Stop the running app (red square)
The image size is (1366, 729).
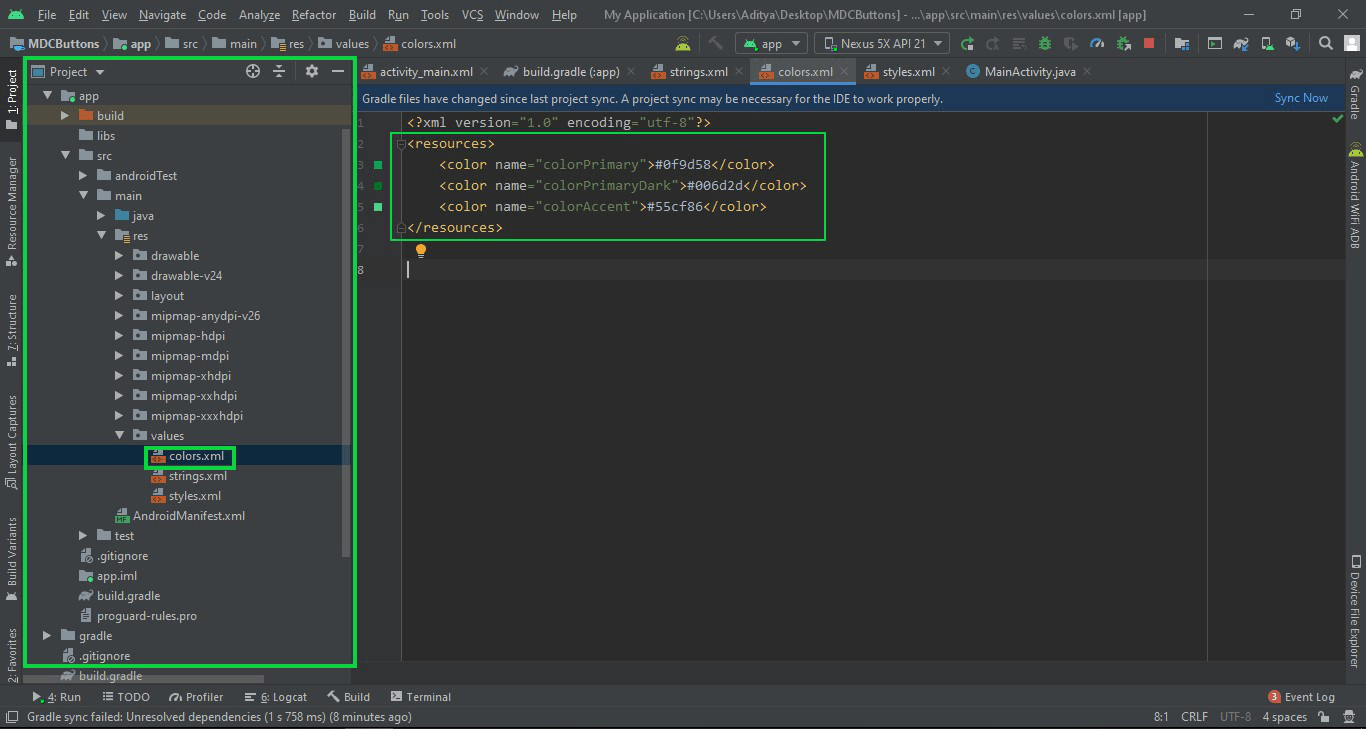[1150, 43]
